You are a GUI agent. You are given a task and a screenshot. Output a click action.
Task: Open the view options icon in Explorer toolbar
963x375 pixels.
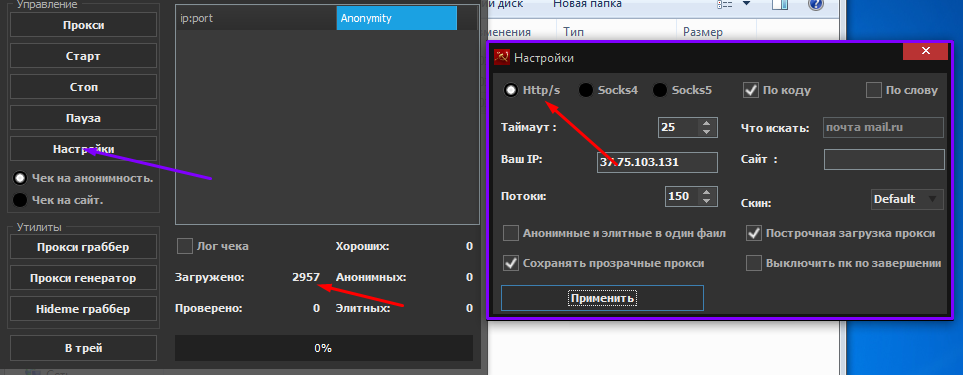point(724,4)
